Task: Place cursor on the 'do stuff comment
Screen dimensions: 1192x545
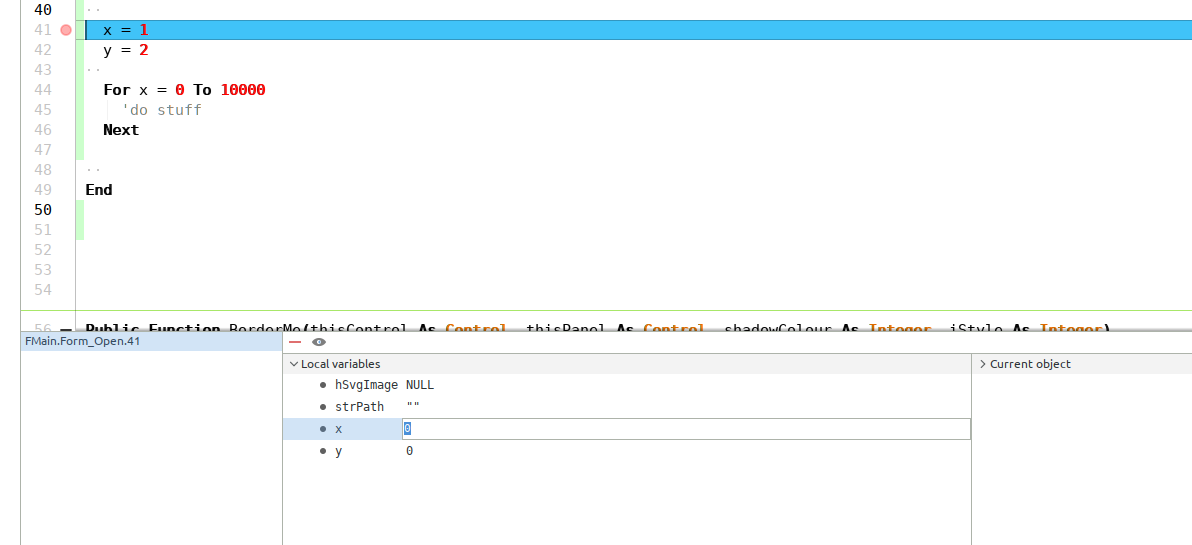Action: tap(162, 110)
